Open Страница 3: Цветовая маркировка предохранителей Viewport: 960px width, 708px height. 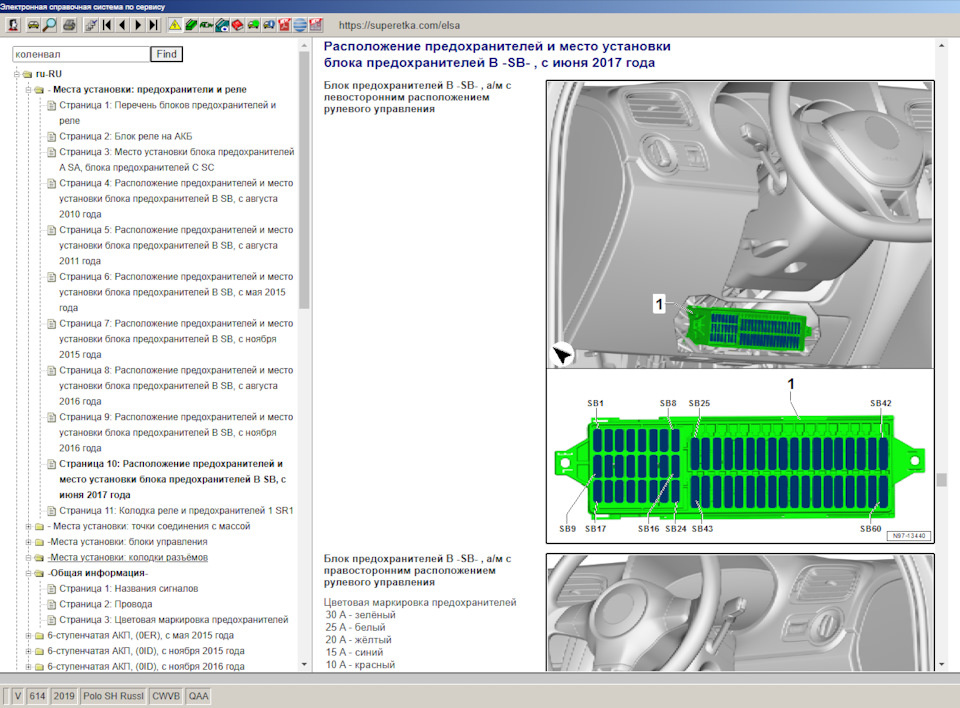(x=173, y=620)
